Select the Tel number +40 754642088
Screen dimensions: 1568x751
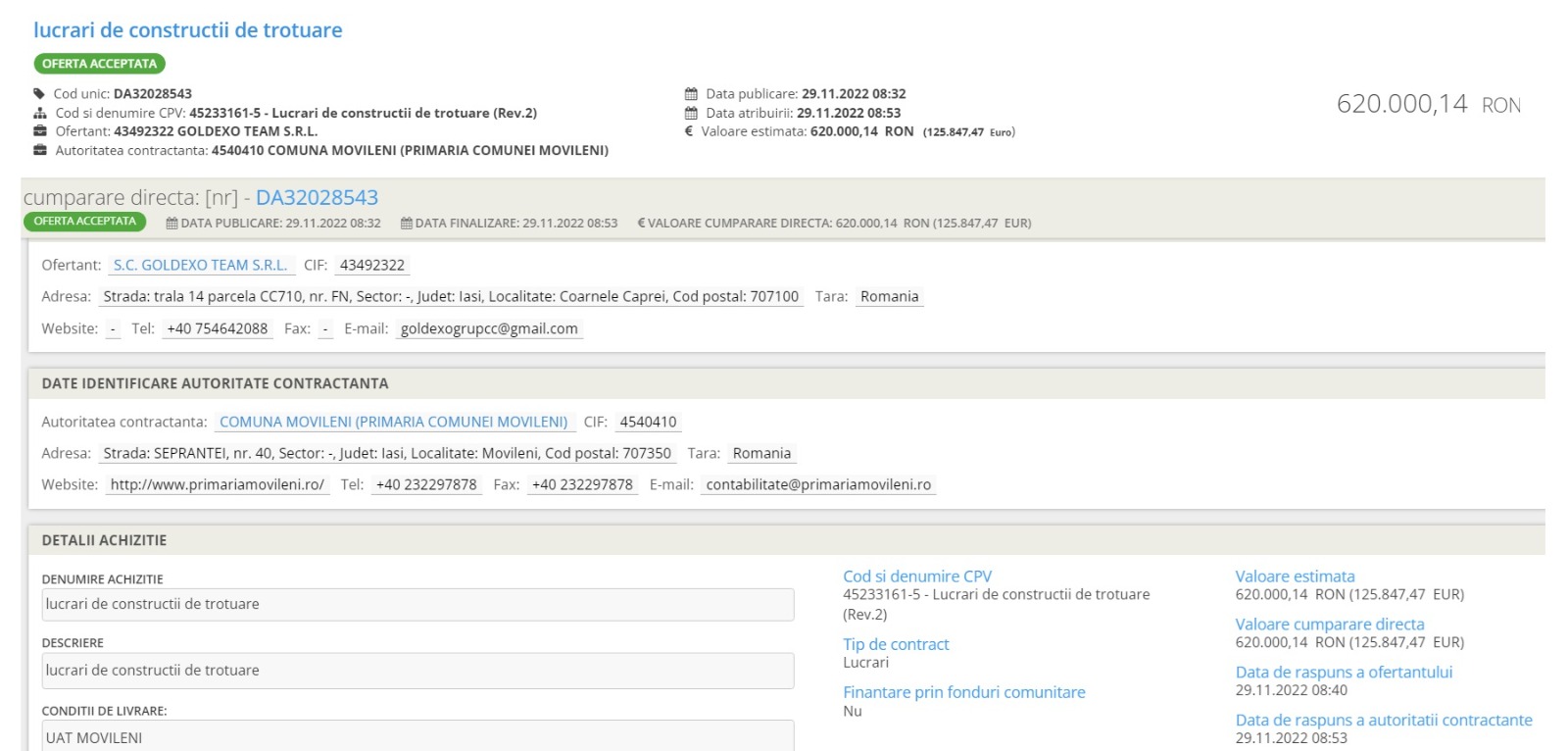pos(218,328)
